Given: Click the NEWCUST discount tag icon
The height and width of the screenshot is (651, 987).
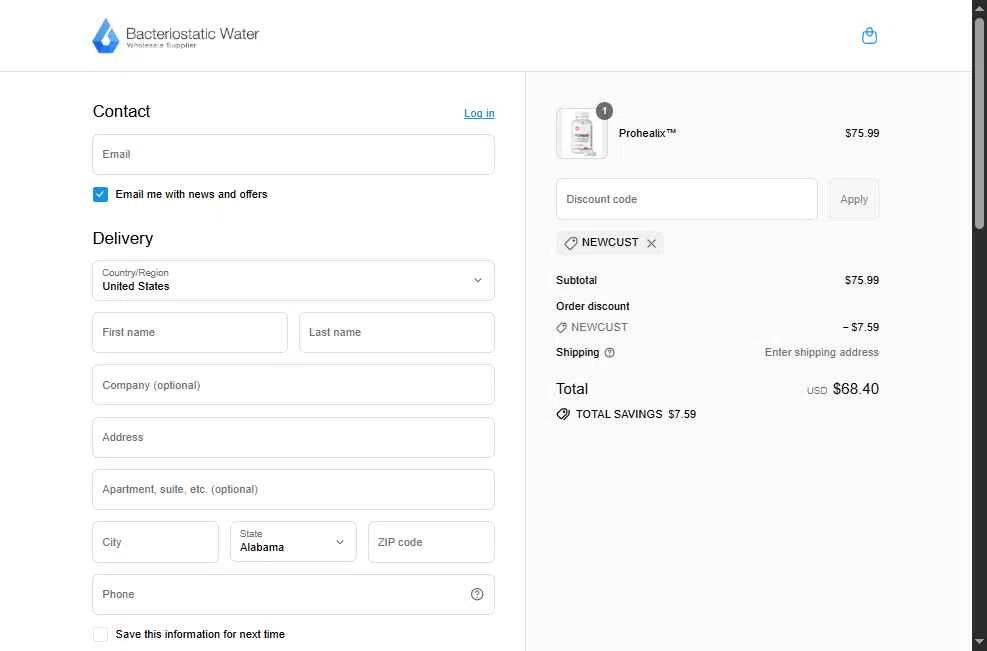Looking at the screenshot, I should [570, 243].
